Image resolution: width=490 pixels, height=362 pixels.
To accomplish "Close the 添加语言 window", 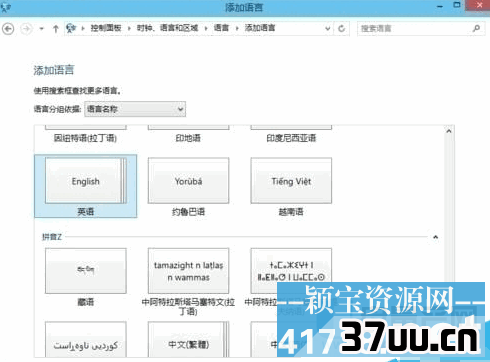I will pyautogui.click(x=479, y=5).
